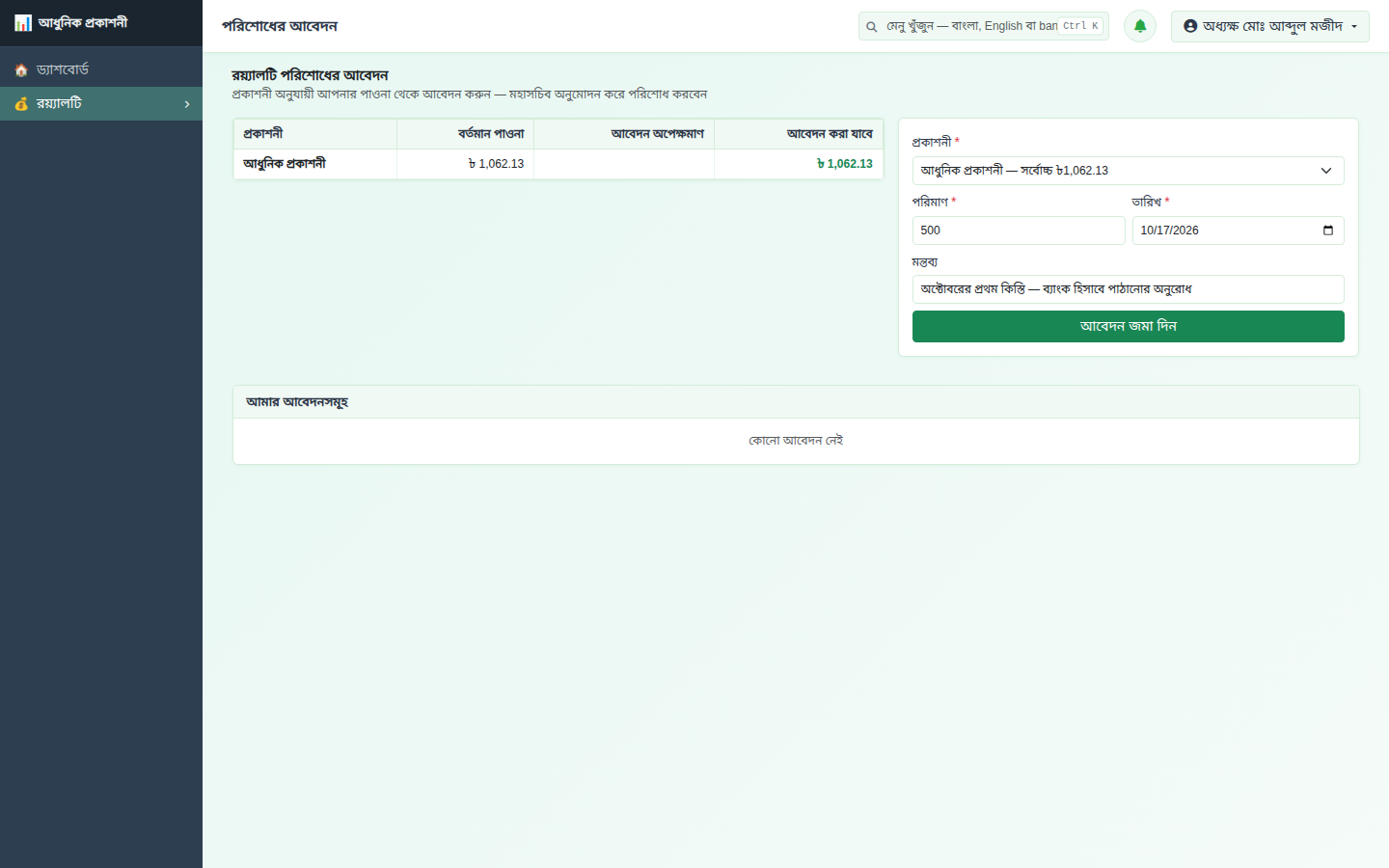Image resolution: width=1389 pixels, height=868 pixels.
Task: Click the আমার আবেদনসমূহ section header
Action: tap(796, 402)
